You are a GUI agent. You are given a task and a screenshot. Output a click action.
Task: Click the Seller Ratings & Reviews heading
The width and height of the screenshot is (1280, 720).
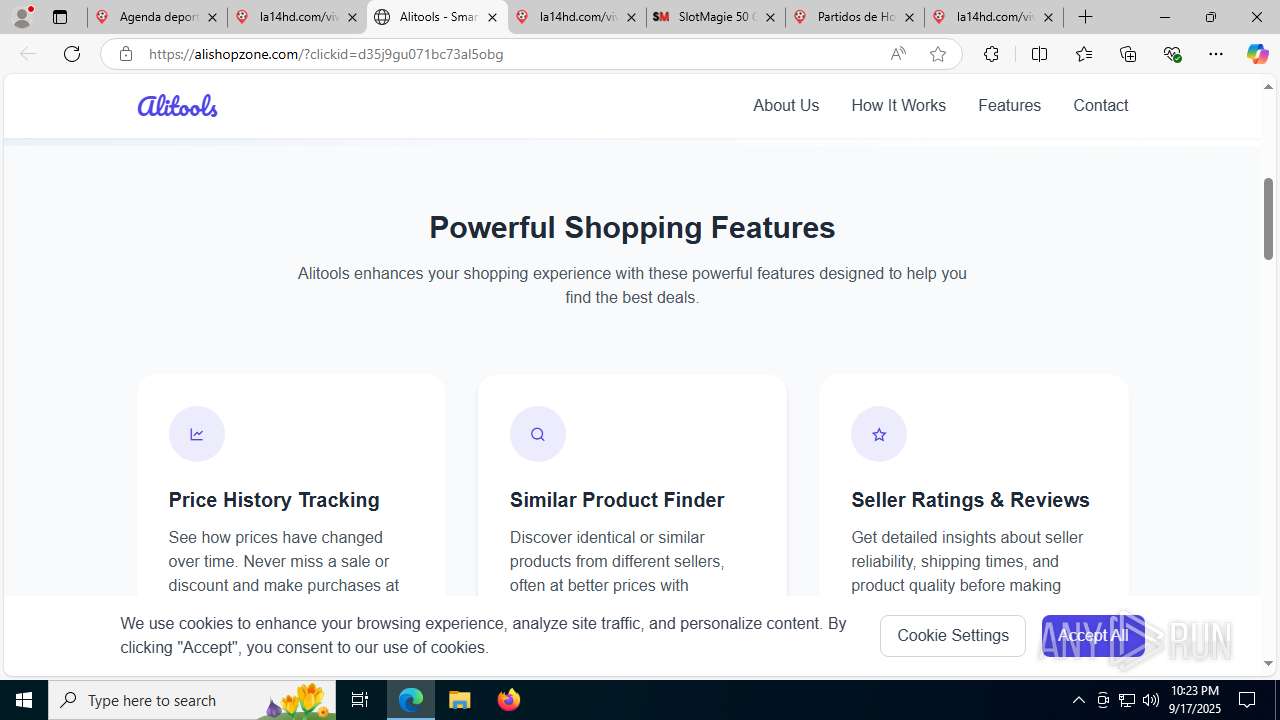970,500
